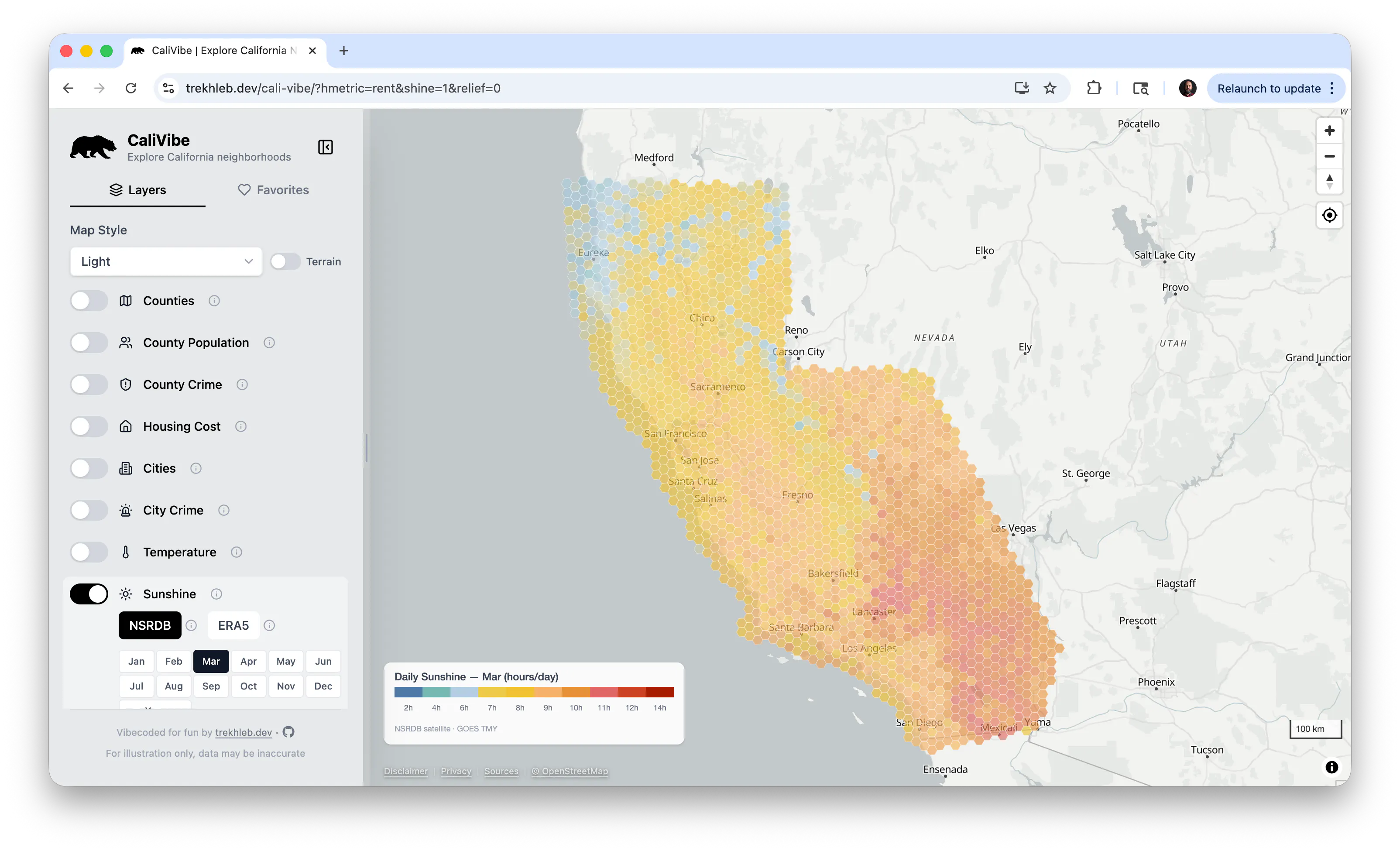Open Temperature layer info icon
The width and height of the screenshot is (1400, 851).
[x=237, y=552]
